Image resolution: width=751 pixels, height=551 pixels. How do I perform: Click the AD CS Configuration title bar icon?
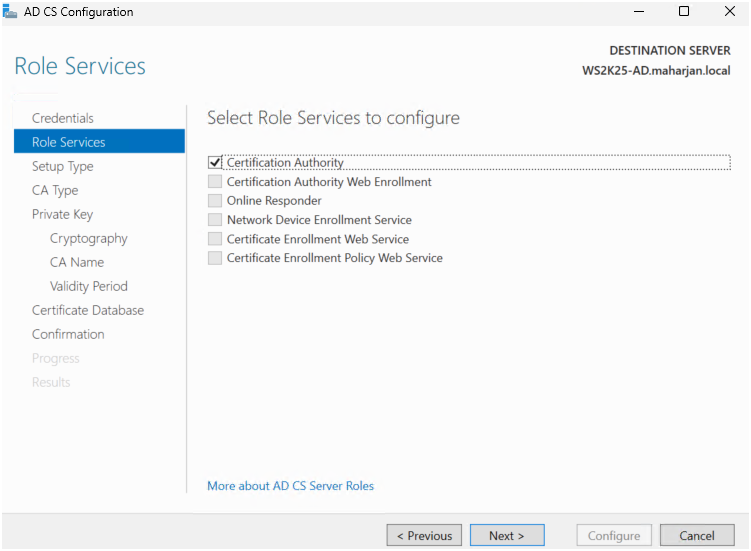tap(11, 12)
